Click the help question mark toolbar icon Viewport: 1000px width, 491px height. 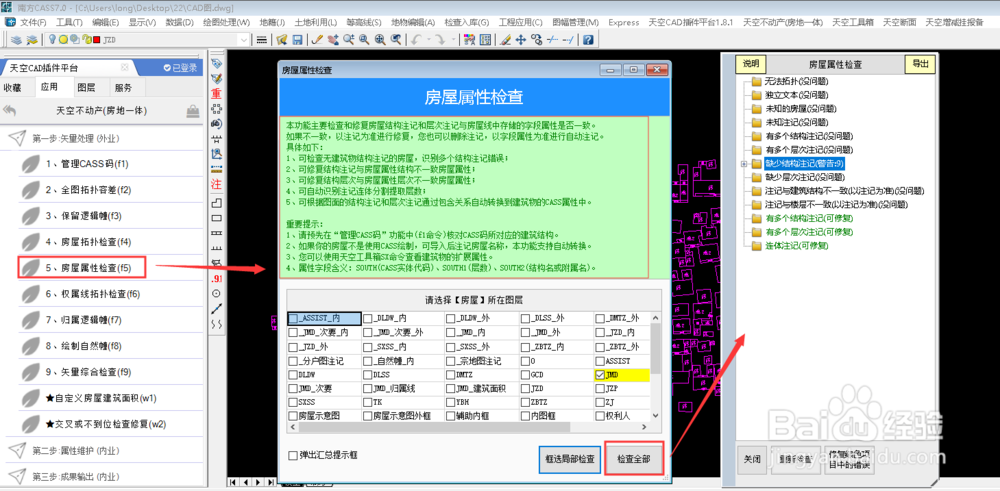point(587,40)
